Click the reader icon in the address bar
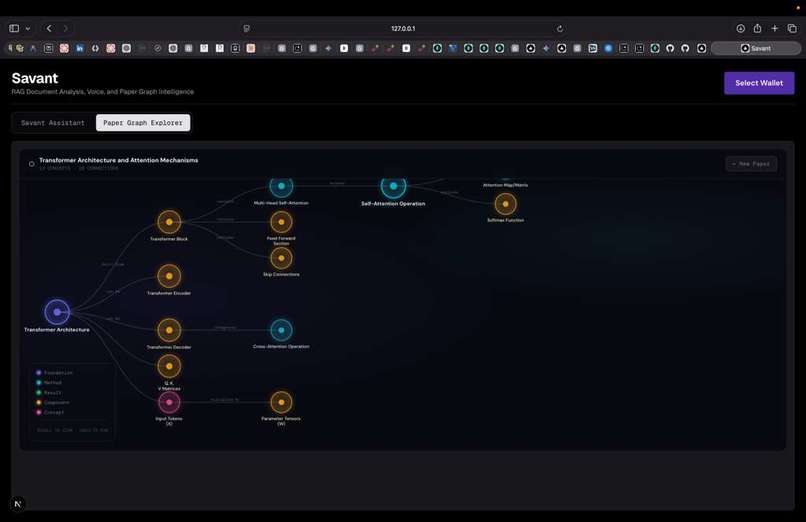Viewport: 806px width, 522px height. [x=247, y=28]
